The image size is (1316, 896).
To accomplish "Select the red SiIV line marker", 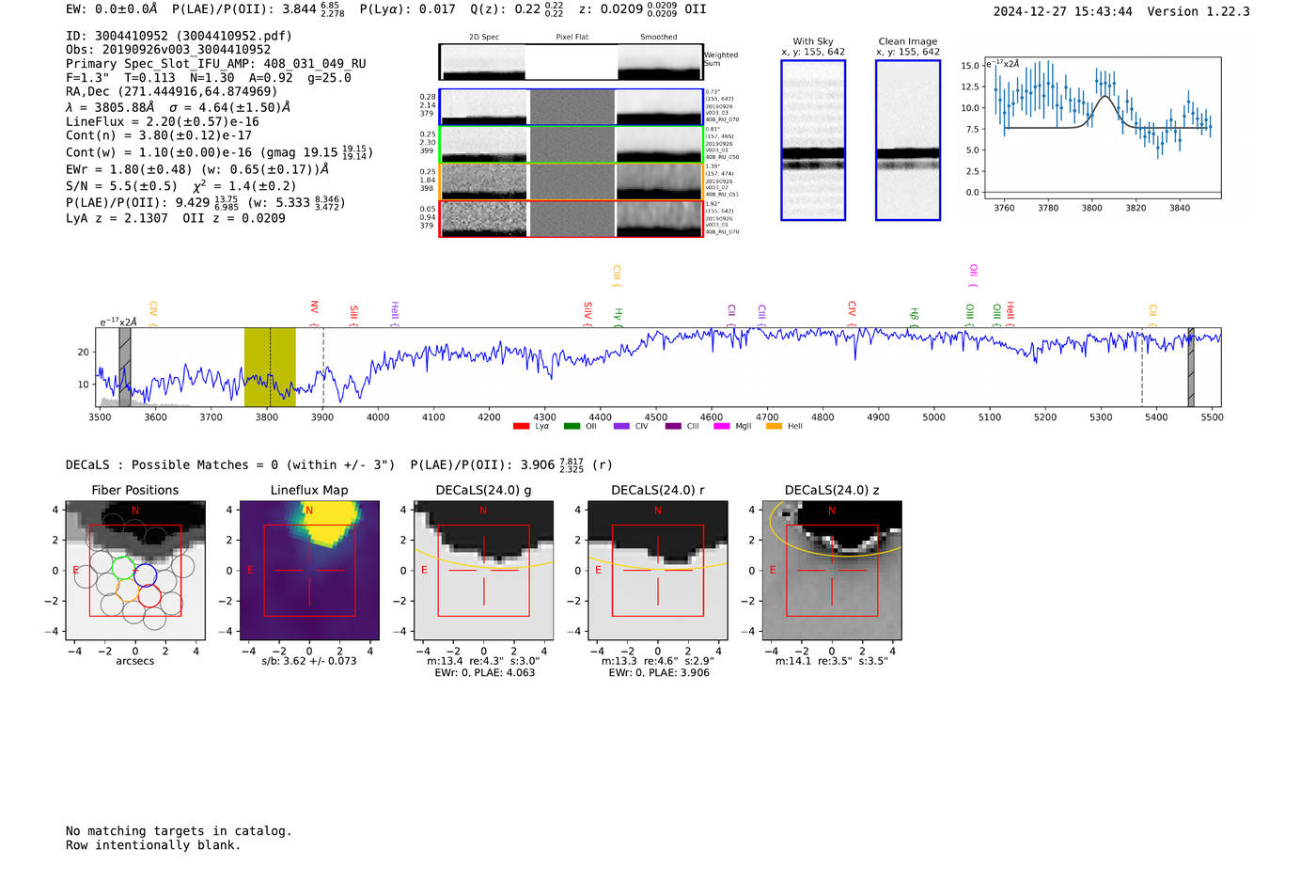I will point(588,313).
